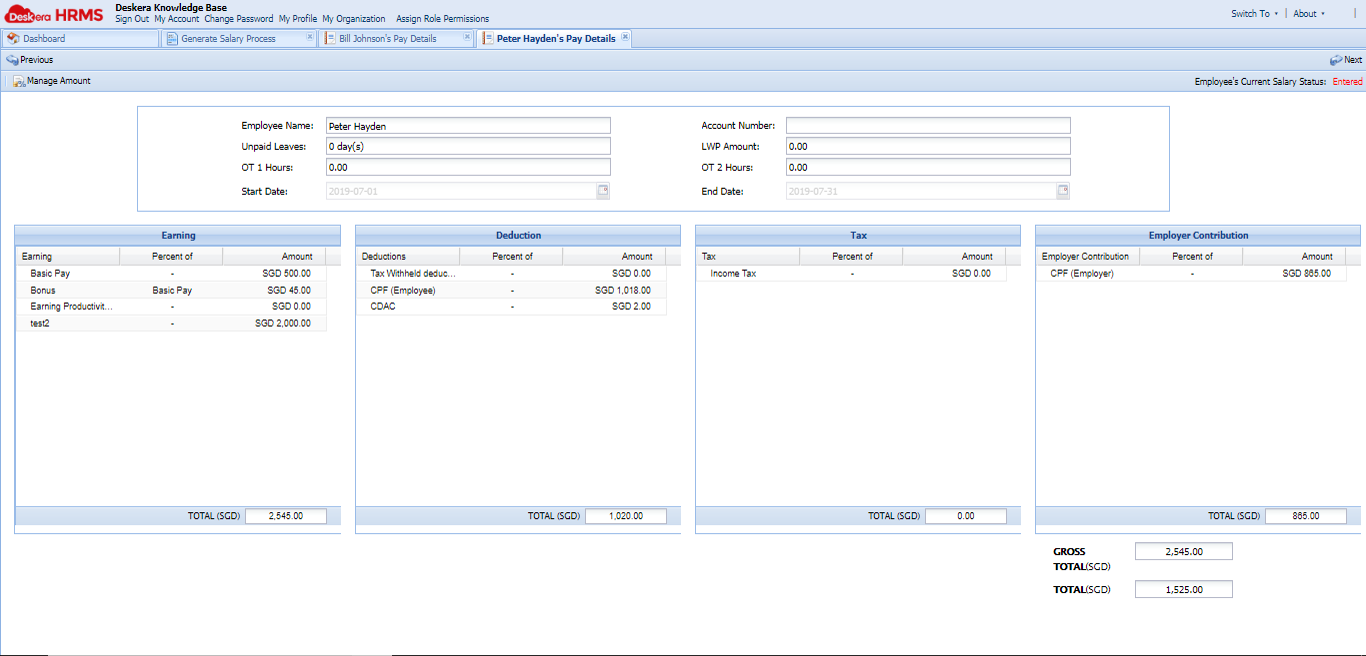Open the Start Date calendar picker icon
The width and height of the screenshot is (1366, 656).
(604, 190)
